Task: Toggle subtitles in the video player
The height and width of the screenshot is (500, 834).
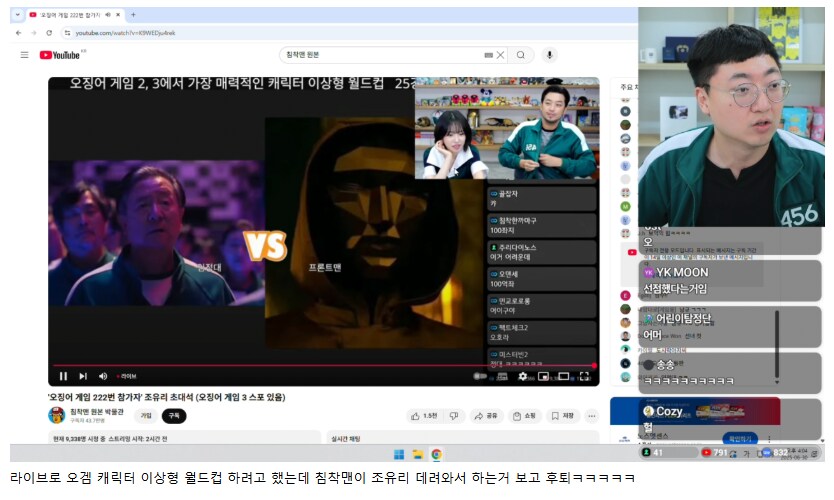Action: coord(502,376)
